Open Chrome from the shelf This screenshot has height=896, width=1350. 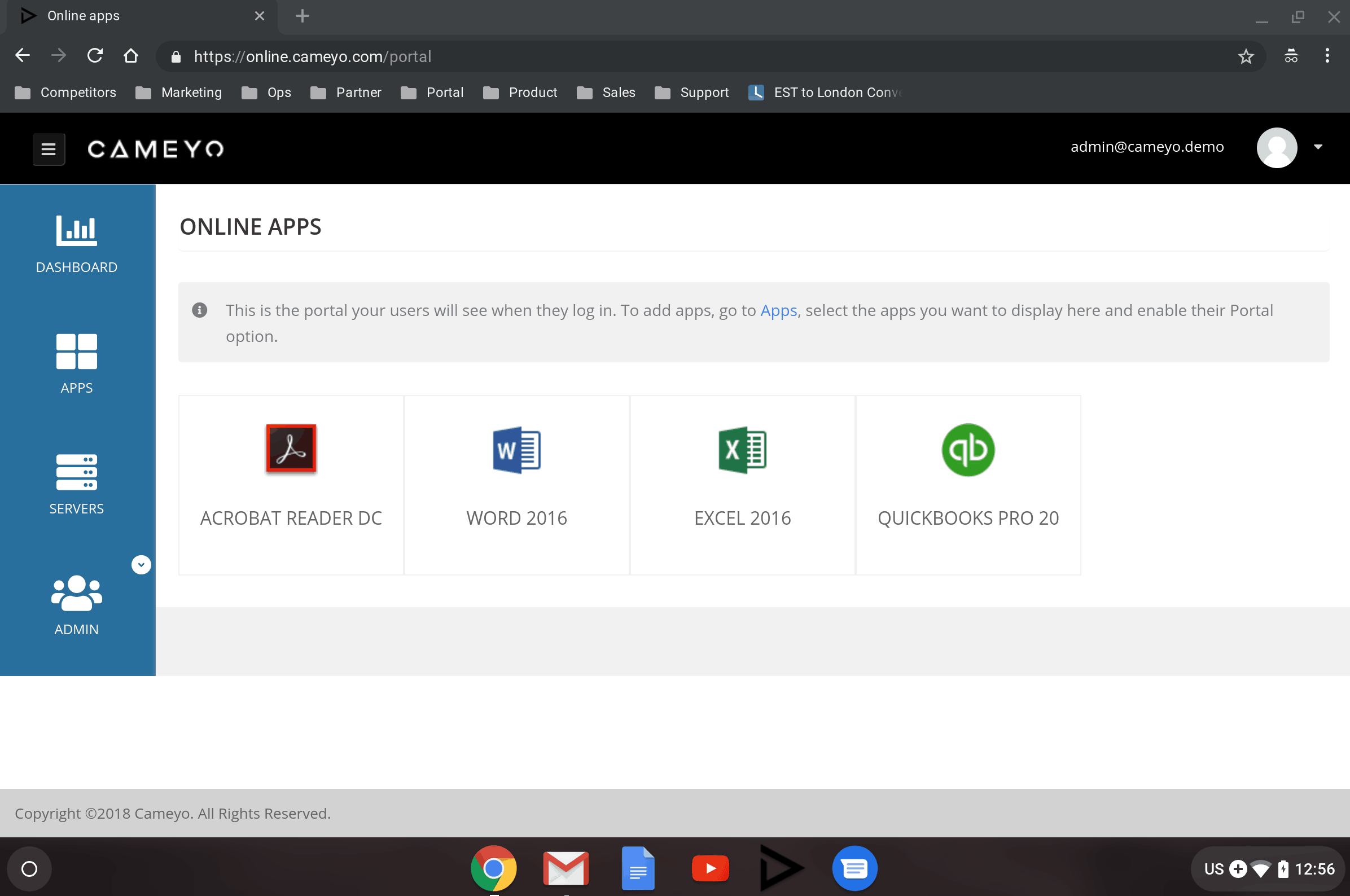tap(493, 868)
